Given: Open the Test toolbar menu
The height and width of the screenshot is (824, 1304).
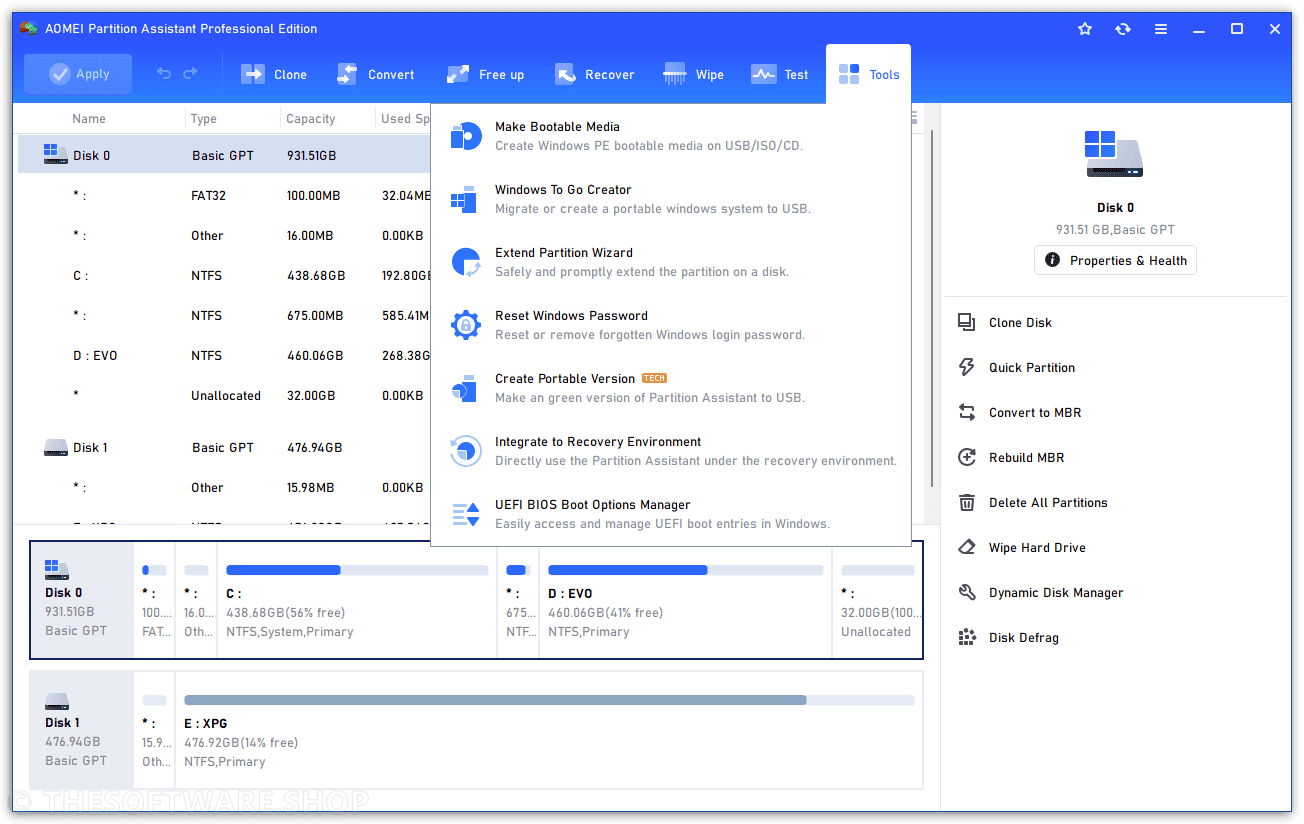Looking at the screenshot, I should (779, 74).
